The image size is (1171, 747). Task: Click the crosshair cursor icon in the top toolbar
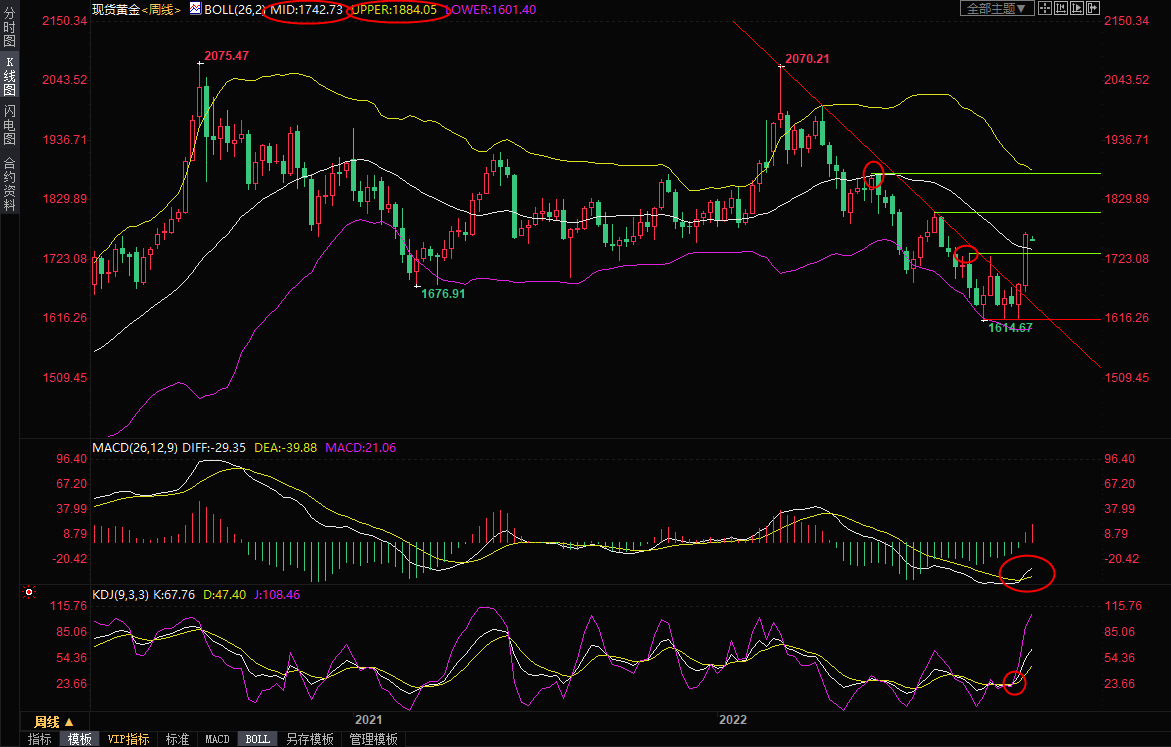click(1045, 9)
